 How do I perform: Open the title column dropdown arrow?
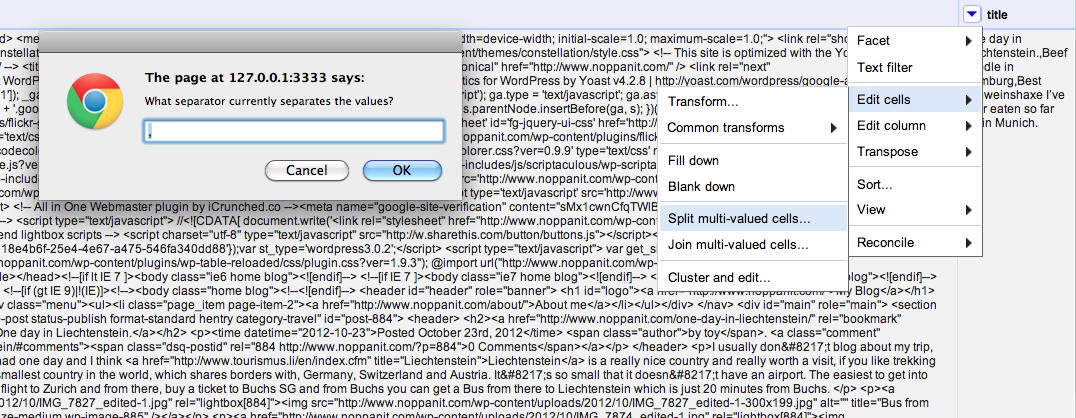[x=972, y=14]
